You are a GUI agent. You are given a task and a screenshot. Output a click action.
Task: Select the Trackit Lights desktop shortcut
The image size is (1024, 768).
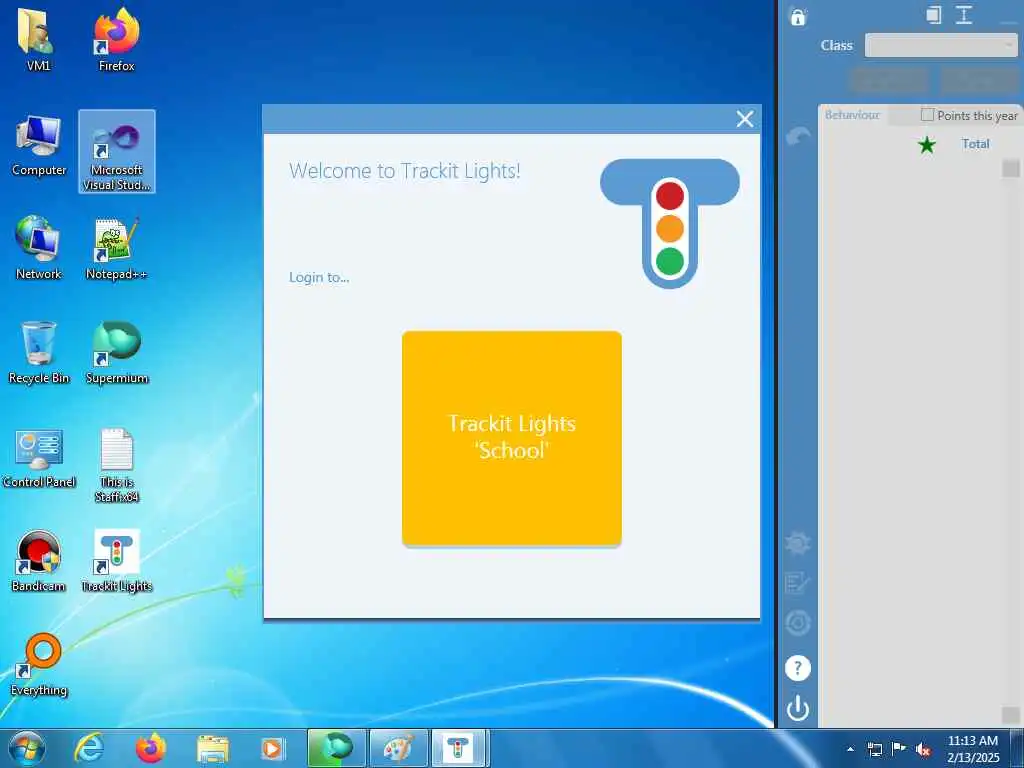117,560
